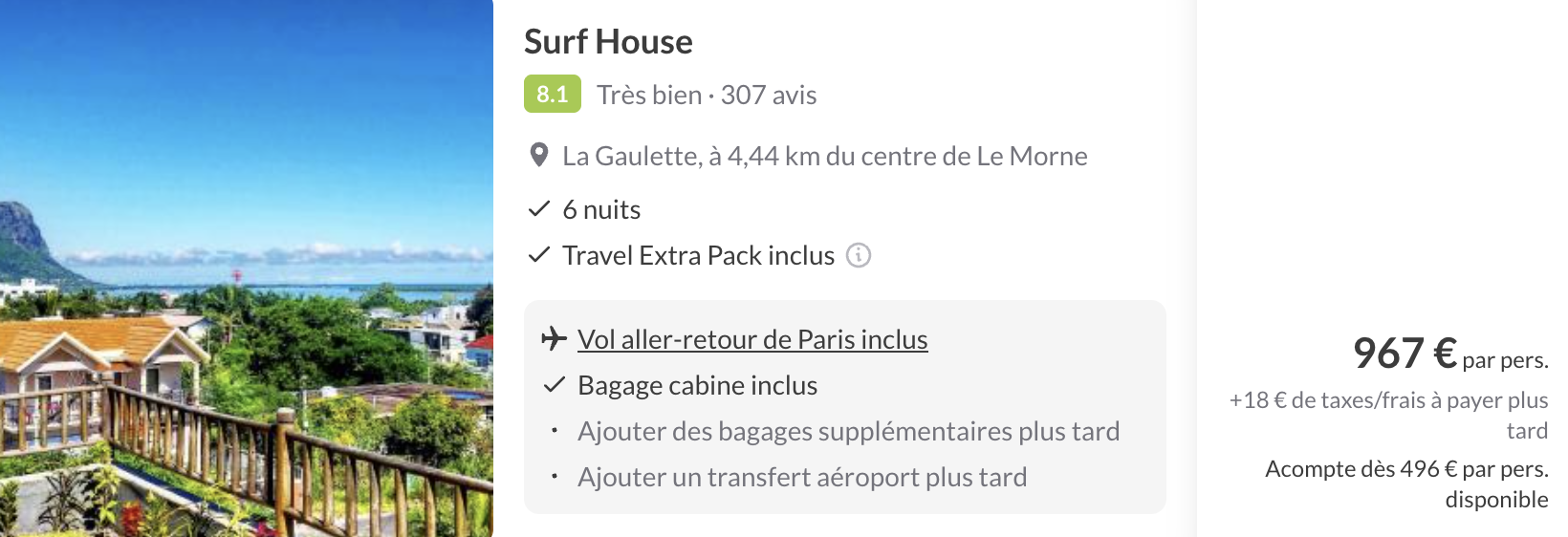The width and height of the screenshot is (1568, 537).
Task: Click the checkmark beside Bagage cabine inclus
Action: click(x=555, y=385)
